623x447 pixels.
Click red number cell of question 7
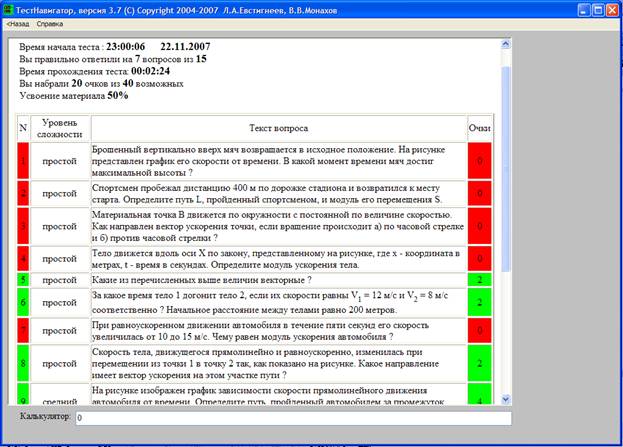tap(23, 331)
